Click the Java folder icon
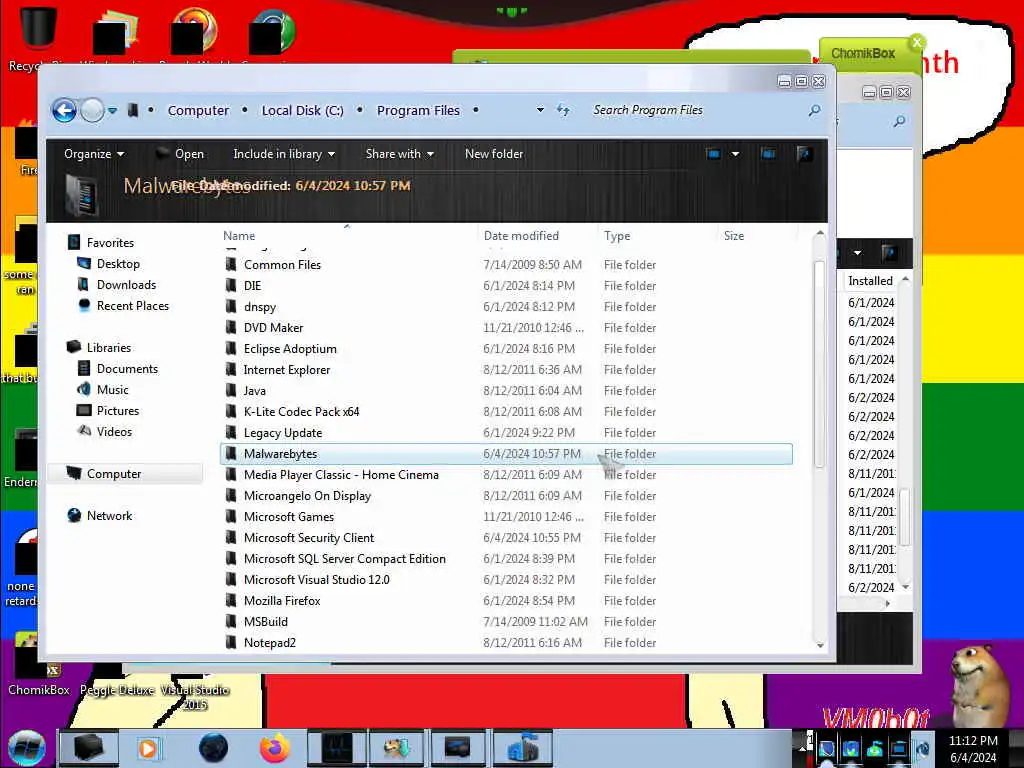Screen dimensions: 1024x768 [231, 391]
